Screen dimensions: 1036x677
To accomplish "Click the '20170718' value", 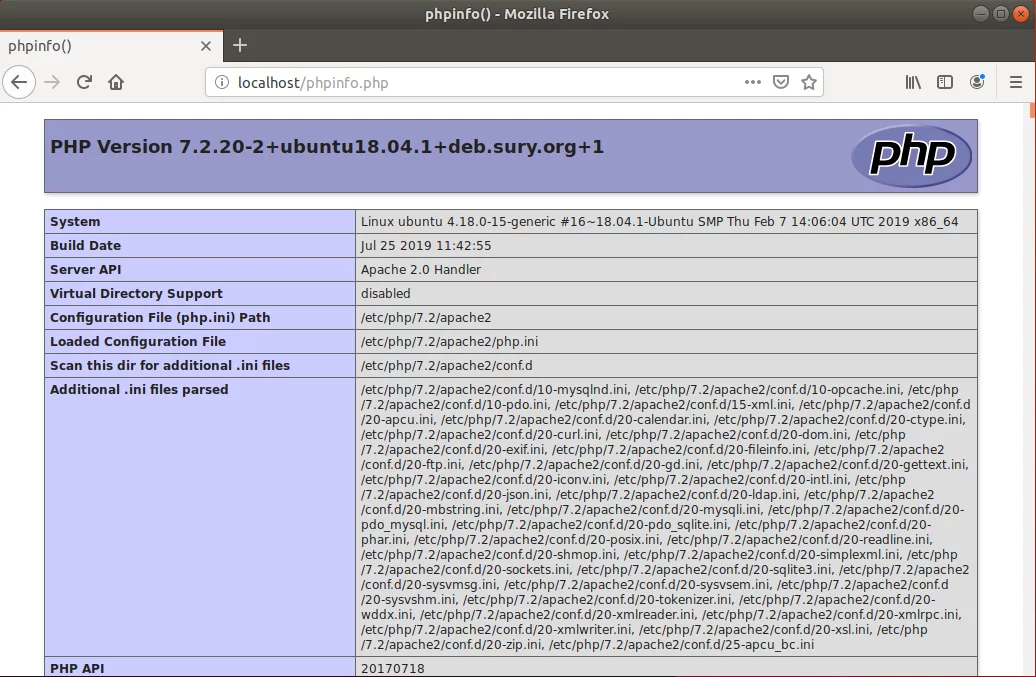I will 392,668.
